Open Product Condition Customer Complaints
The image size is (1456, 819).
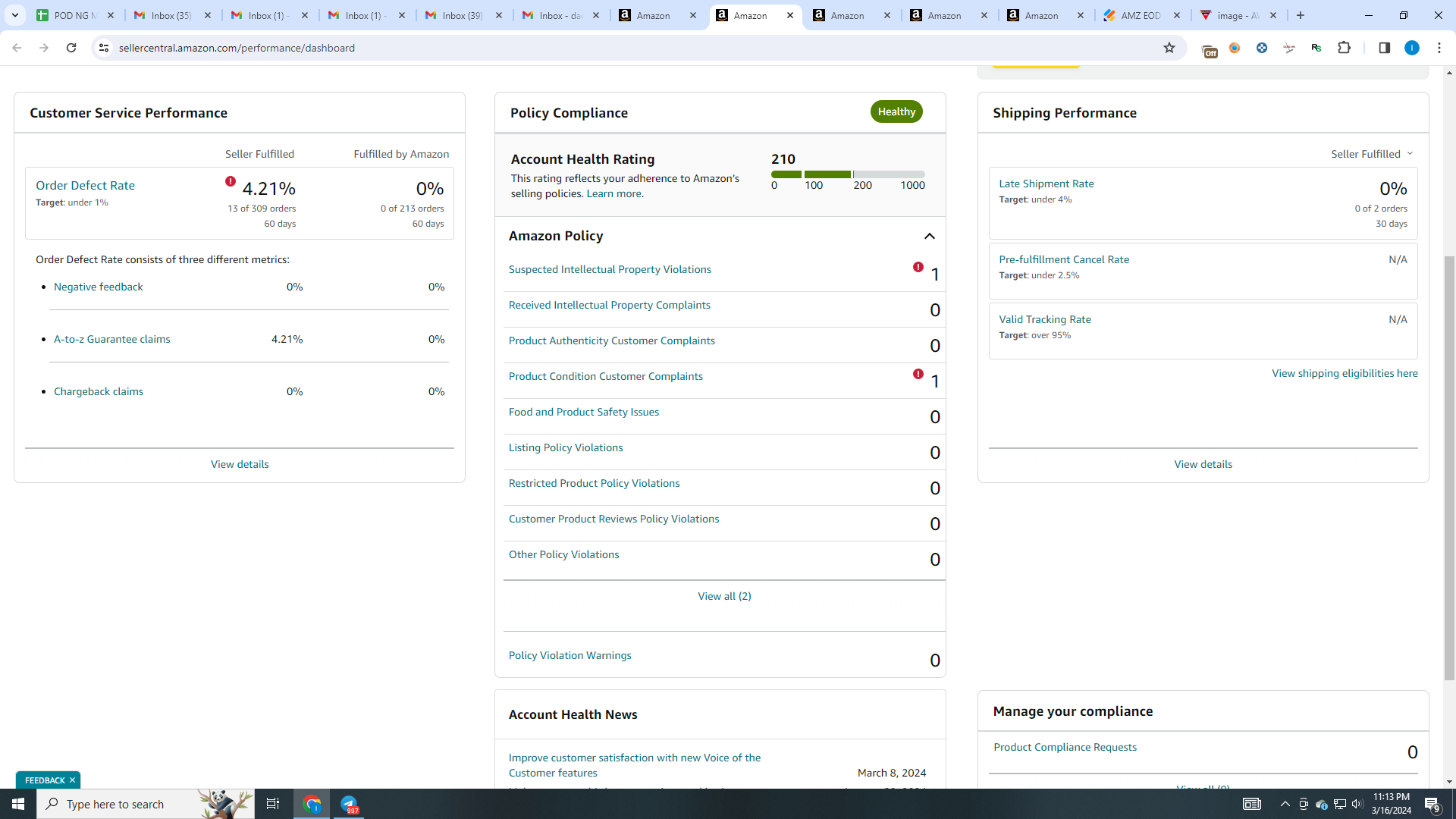click(x=606, y=376)
